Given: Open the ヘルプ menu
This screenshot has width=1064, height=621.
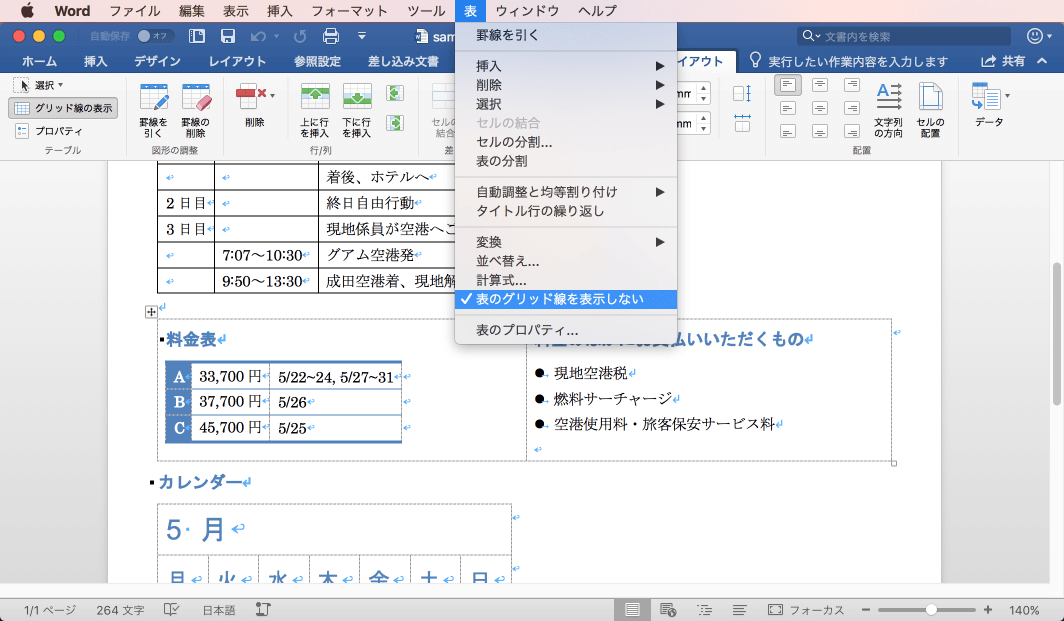Looking at the screenshot, I should click(x=597, y=11).
